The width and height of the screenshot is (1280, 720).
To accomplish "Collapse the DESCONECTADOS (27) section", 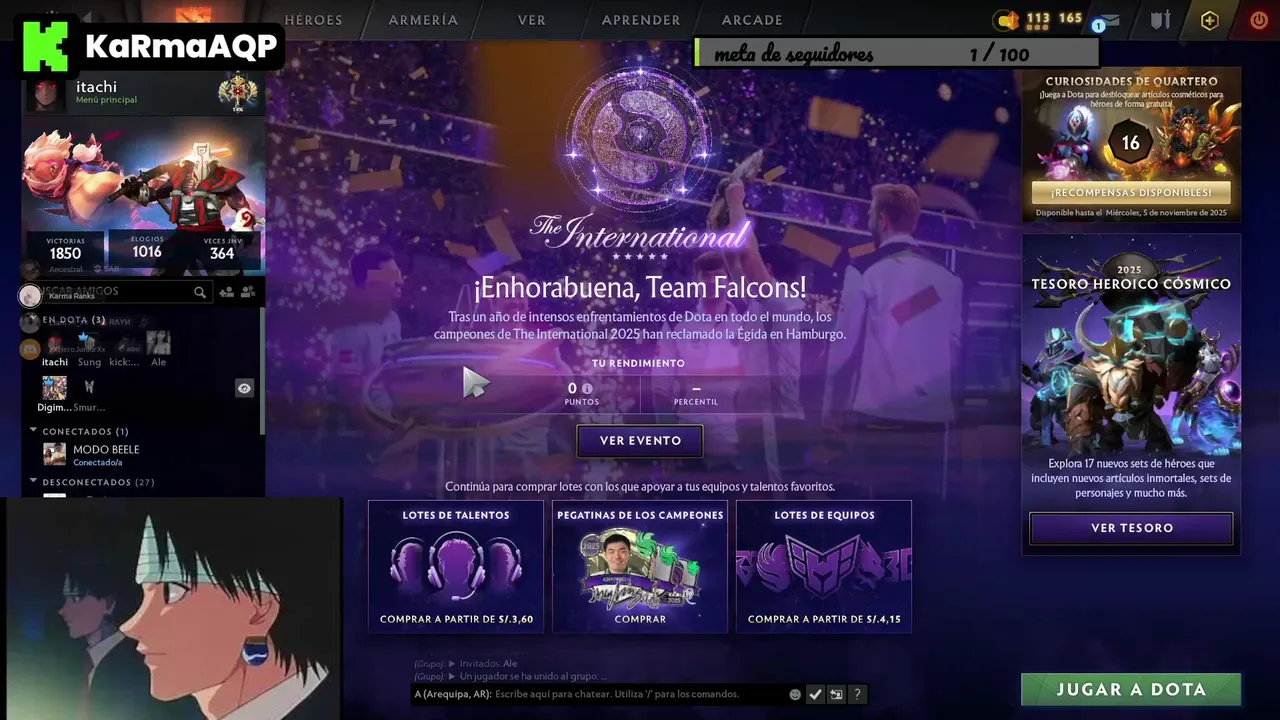I will (x=92, y=482).
